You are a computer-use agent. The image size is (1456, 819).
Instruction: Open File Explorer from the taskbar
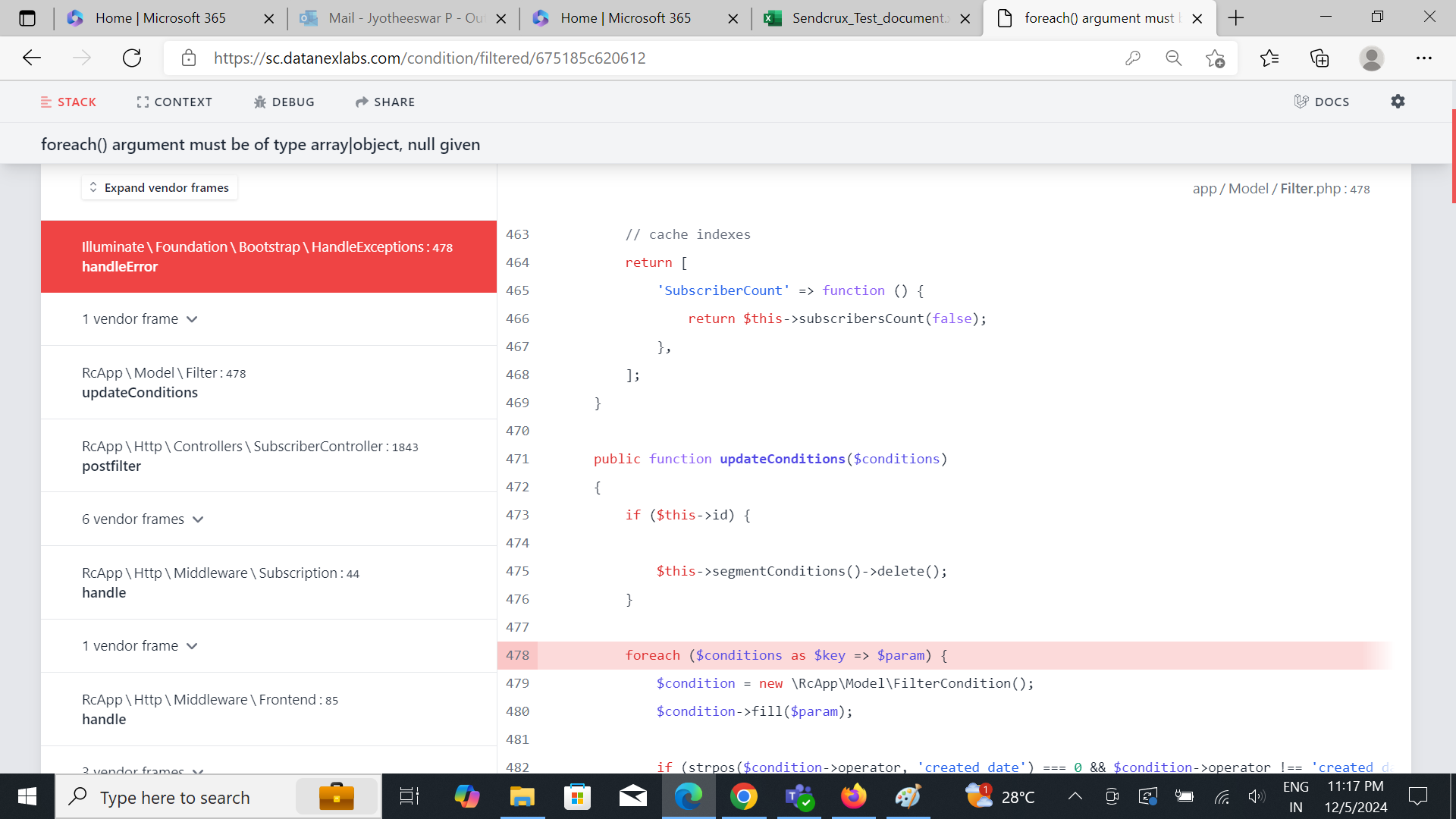[522, 796]
